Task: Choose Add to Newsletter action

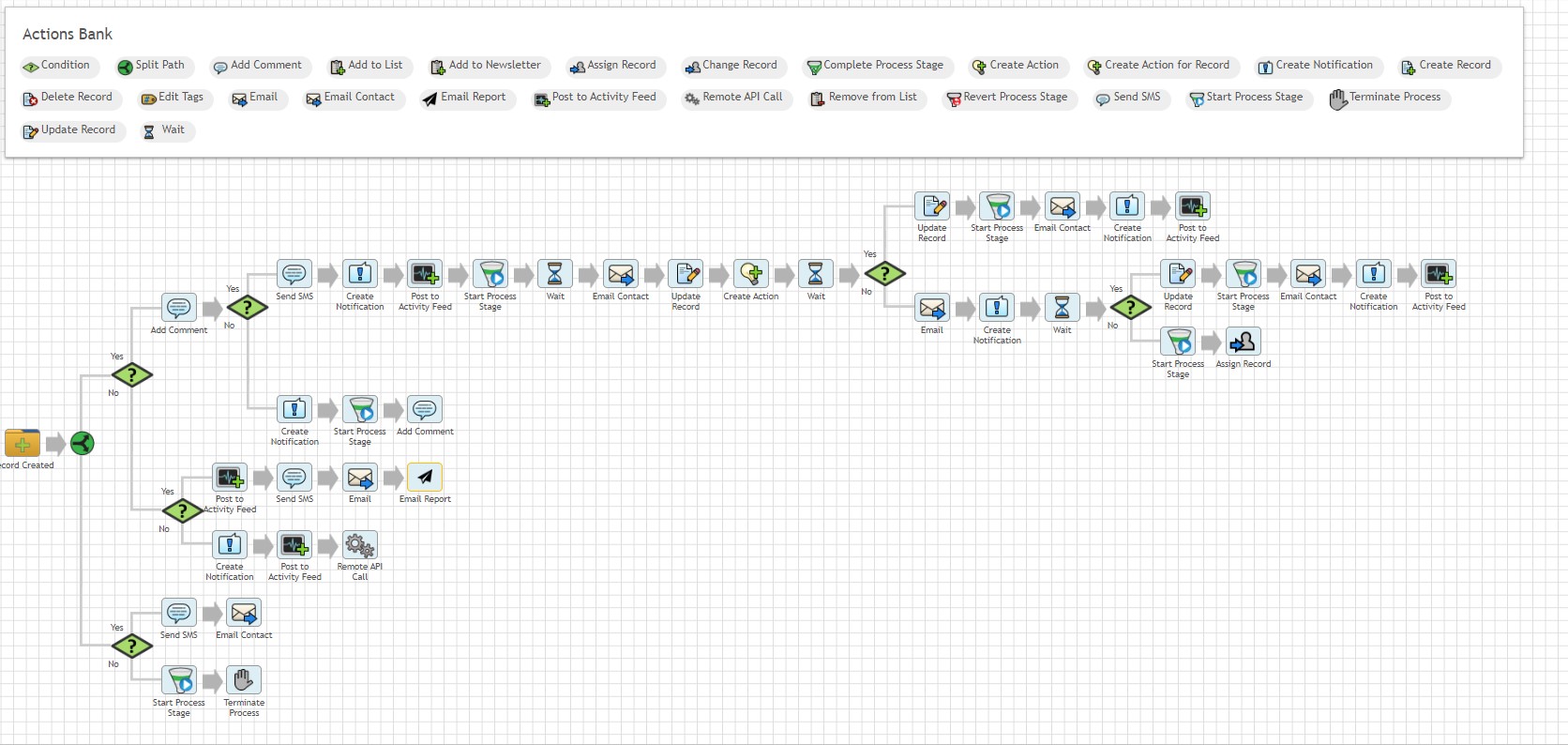Action: (486, 66)
